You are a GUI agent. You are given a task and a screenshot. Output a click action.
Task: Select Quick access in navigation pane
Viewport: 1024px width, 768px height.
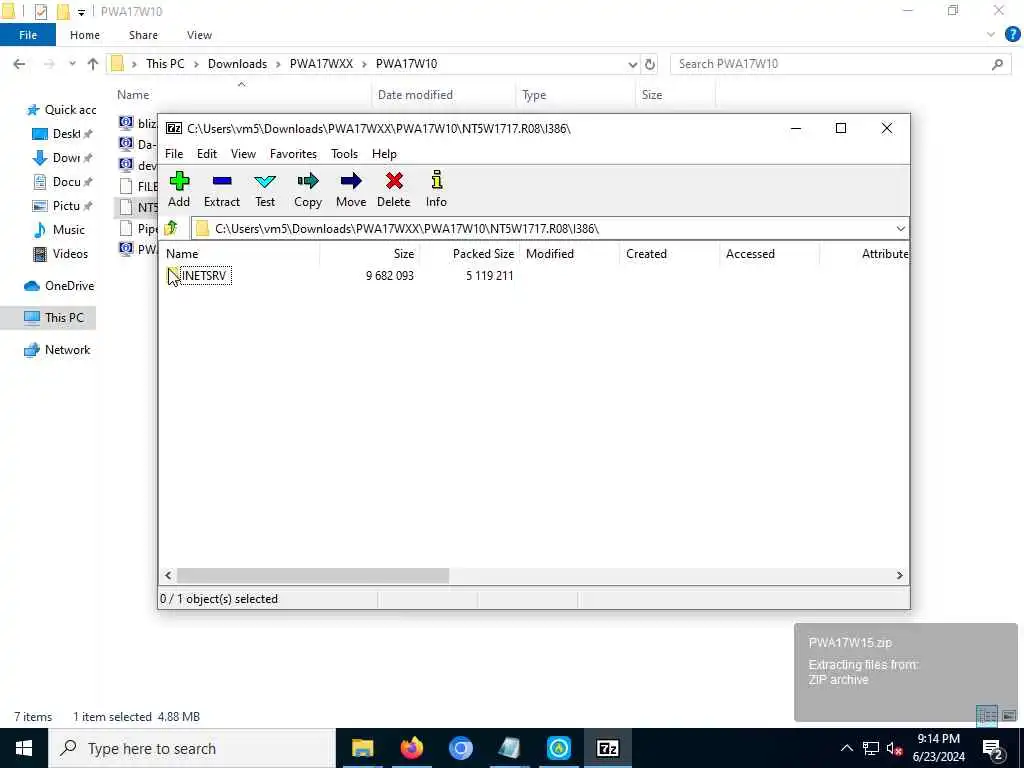[61, 110]
